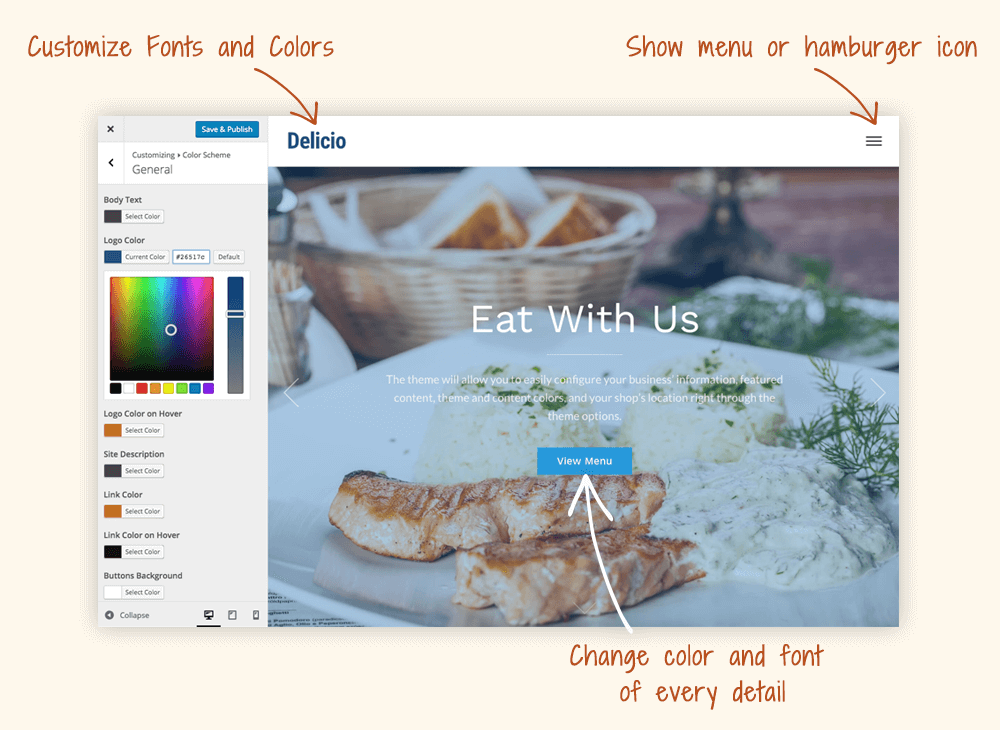Pick the red preset palette swatch
Image resolution: width=1000 pixels, height=730 pixels.
pyautogui.click(x=142, y=388)
